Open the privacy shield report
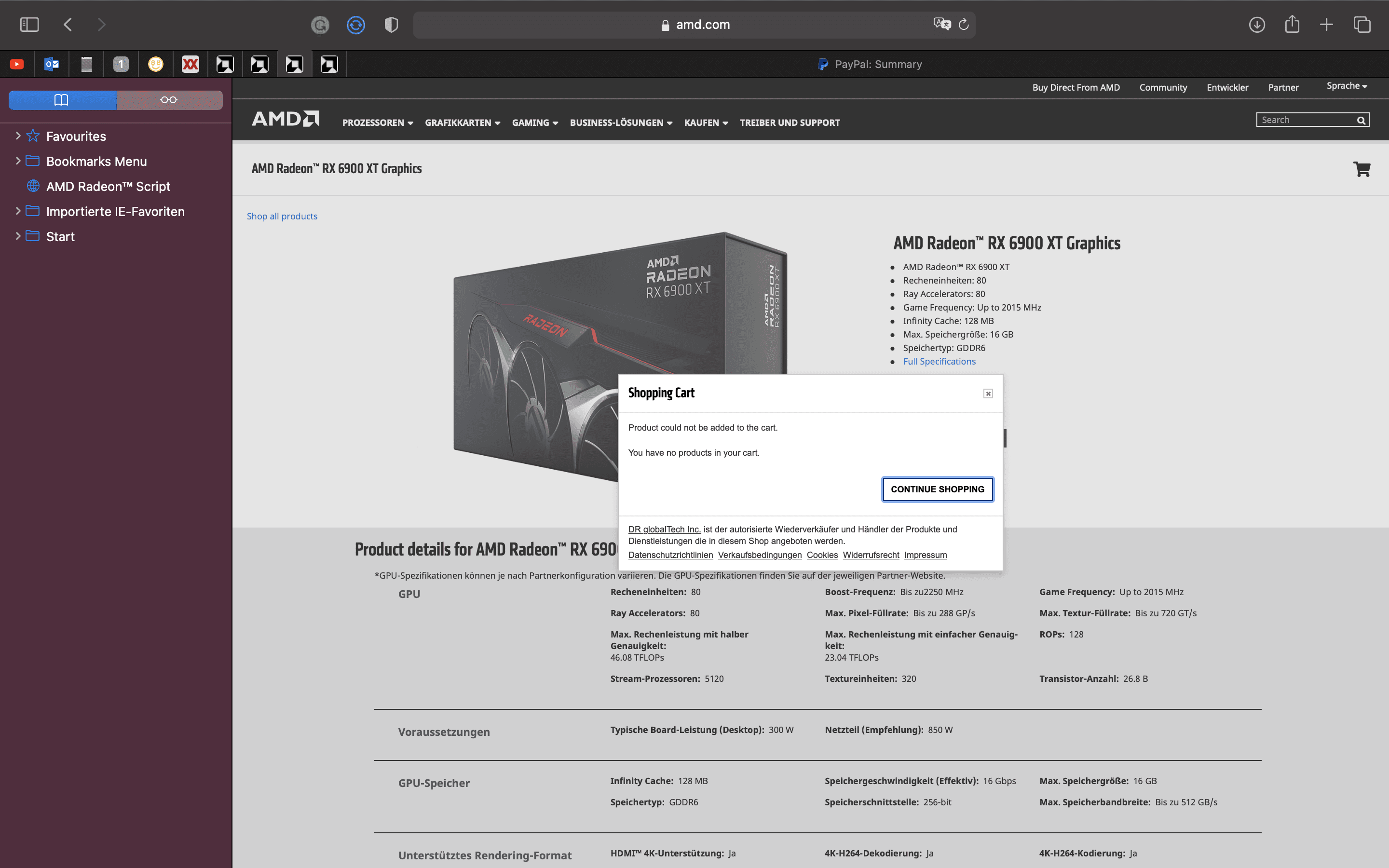Viewport: 1389px width, 868px height. pyautogui.click(x=392, y=25)
